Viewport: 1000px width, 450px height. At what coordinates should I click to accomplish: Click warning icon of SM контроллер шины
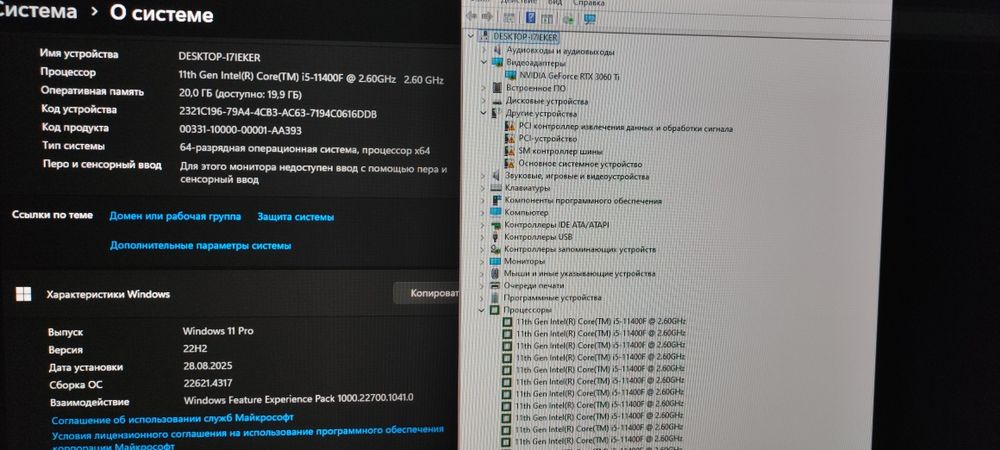pyautogui.click(x=510, y=151)
